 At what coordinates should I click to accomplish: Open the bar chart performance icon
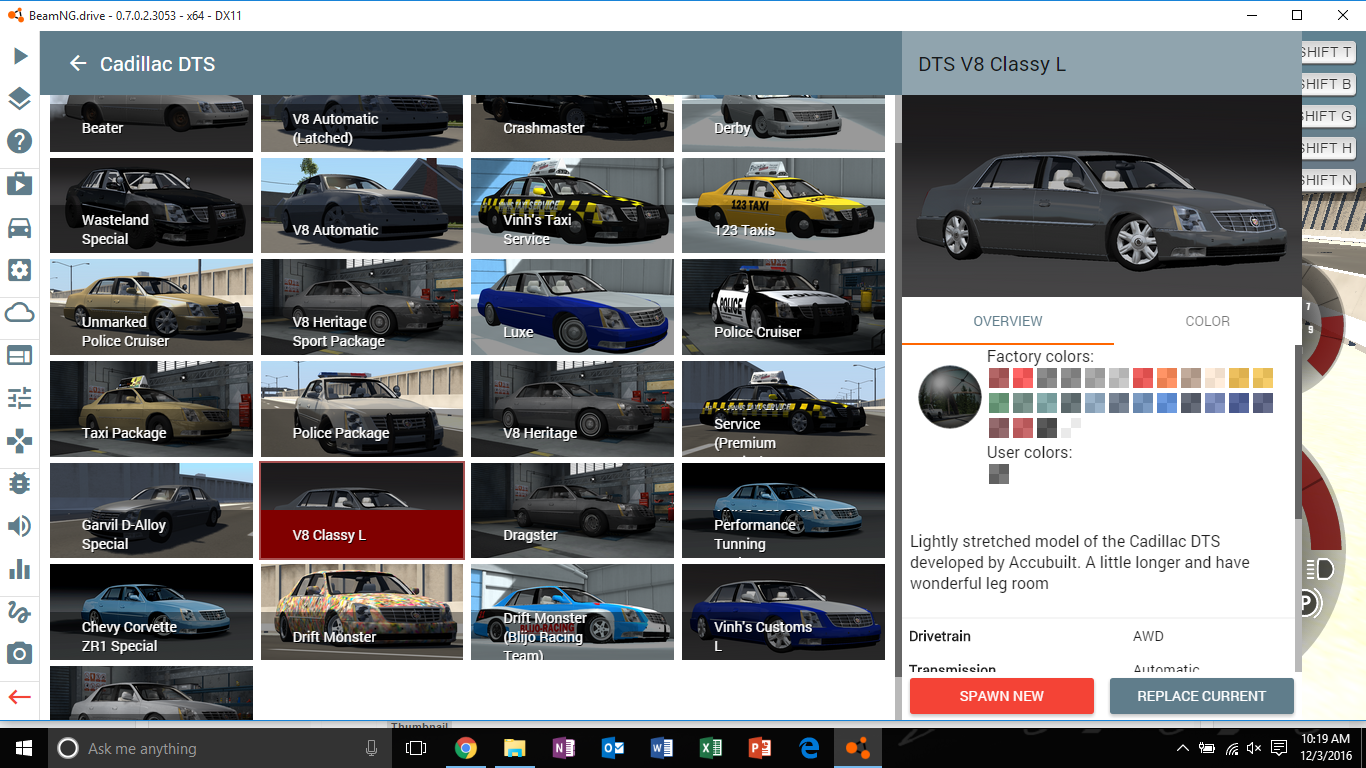(x=19, y=569)
